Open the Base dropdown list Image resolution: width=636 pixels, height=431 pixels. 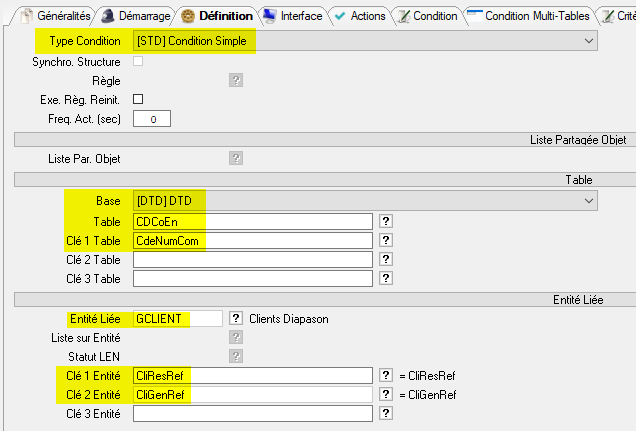coord(588,201)
